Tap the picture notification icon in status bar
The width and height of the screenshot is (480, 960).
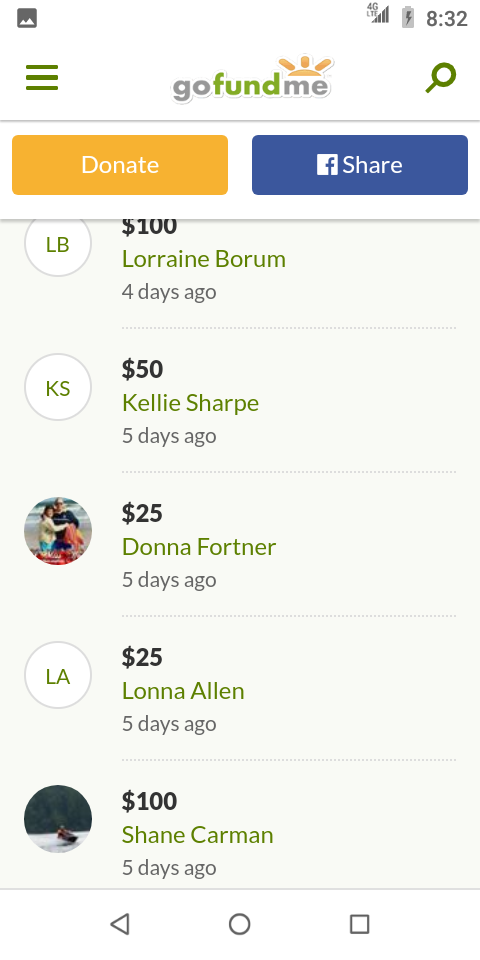27,18
